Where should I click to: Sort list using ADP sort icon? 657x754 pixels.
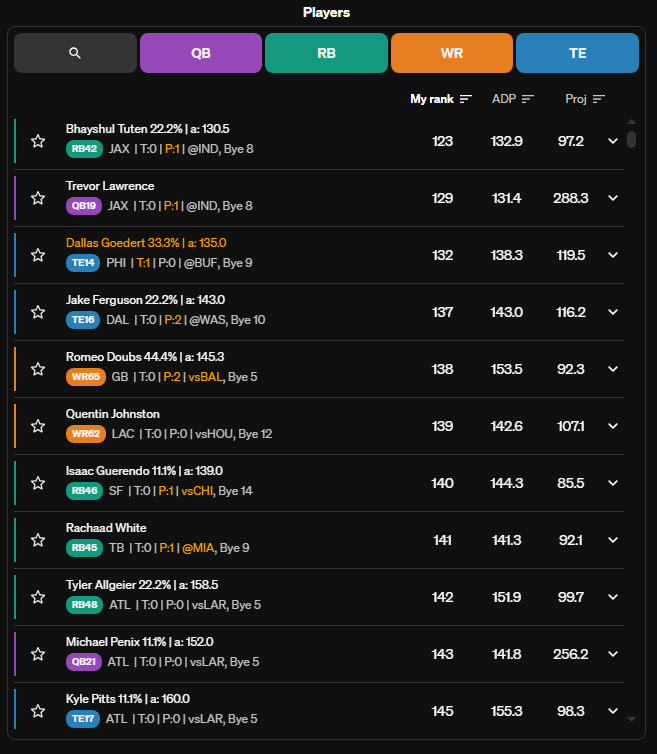528,99
